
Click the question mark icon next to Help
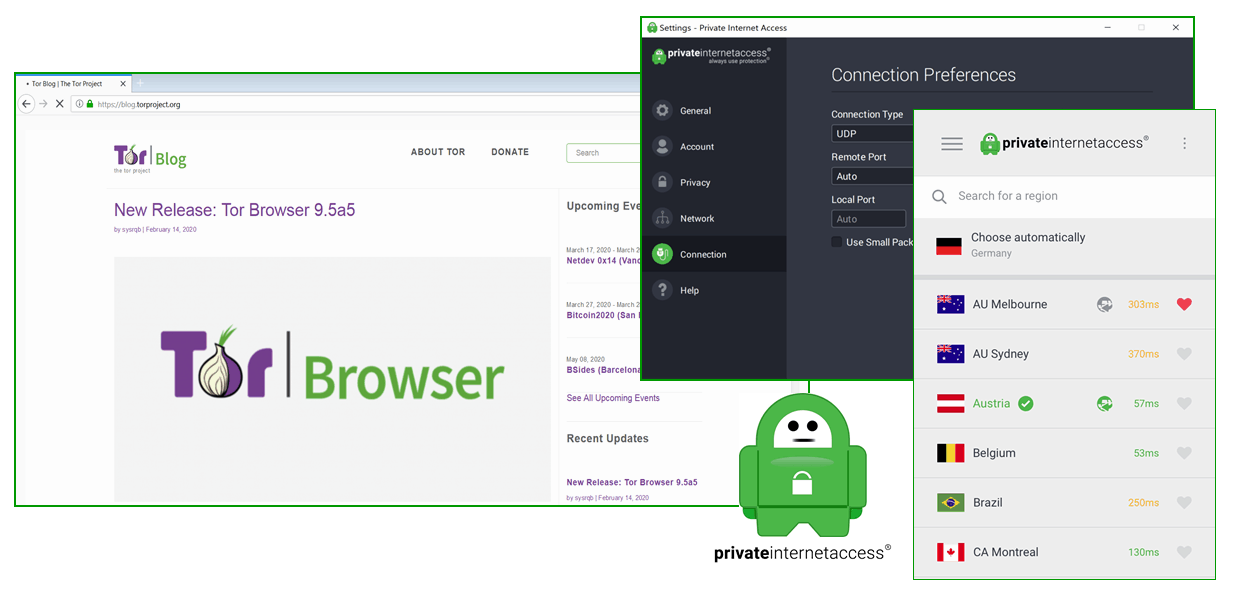pyautogui.click(x=662, y=290)
